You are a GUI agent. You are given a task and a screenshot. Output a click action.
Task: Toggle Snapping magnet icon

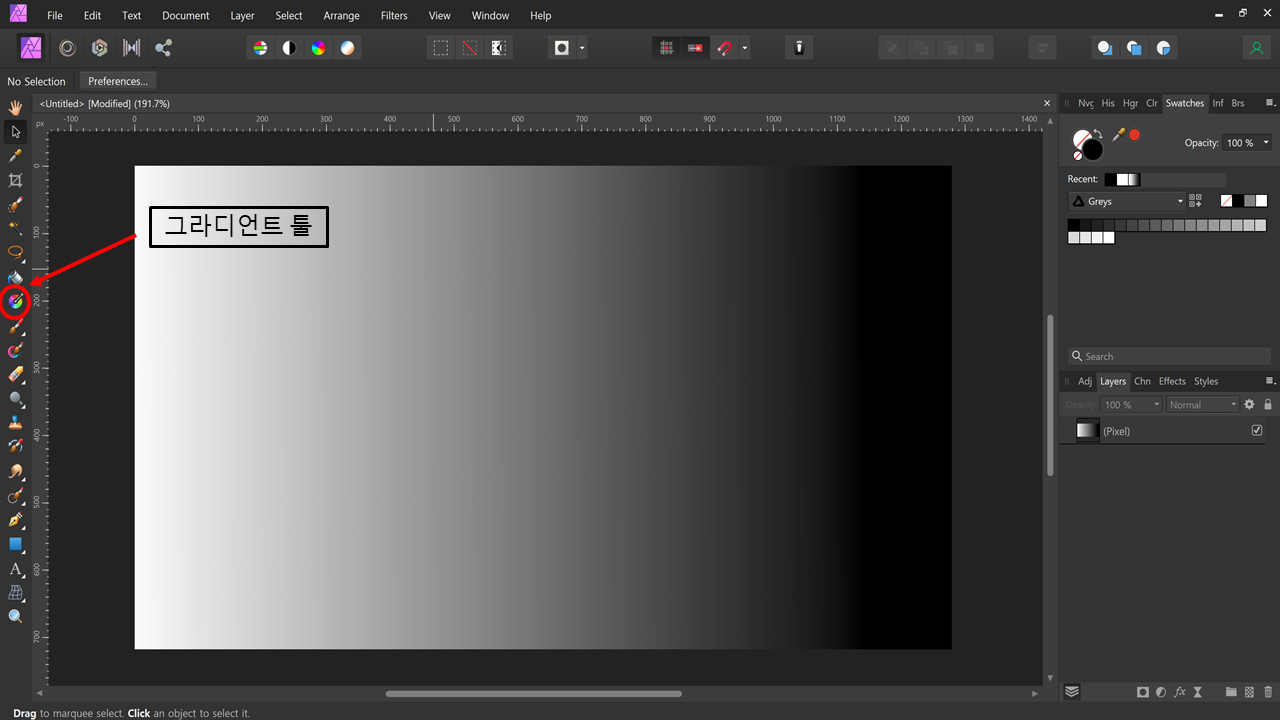click(x=725, y=47)
